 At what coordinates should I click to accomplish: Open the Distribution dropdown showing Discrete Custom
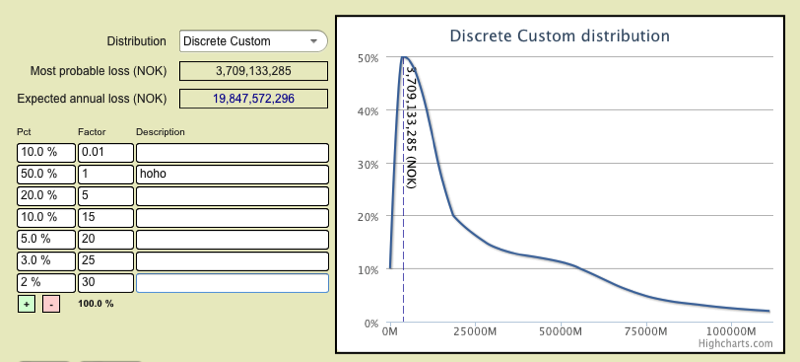tap(253, 41)
